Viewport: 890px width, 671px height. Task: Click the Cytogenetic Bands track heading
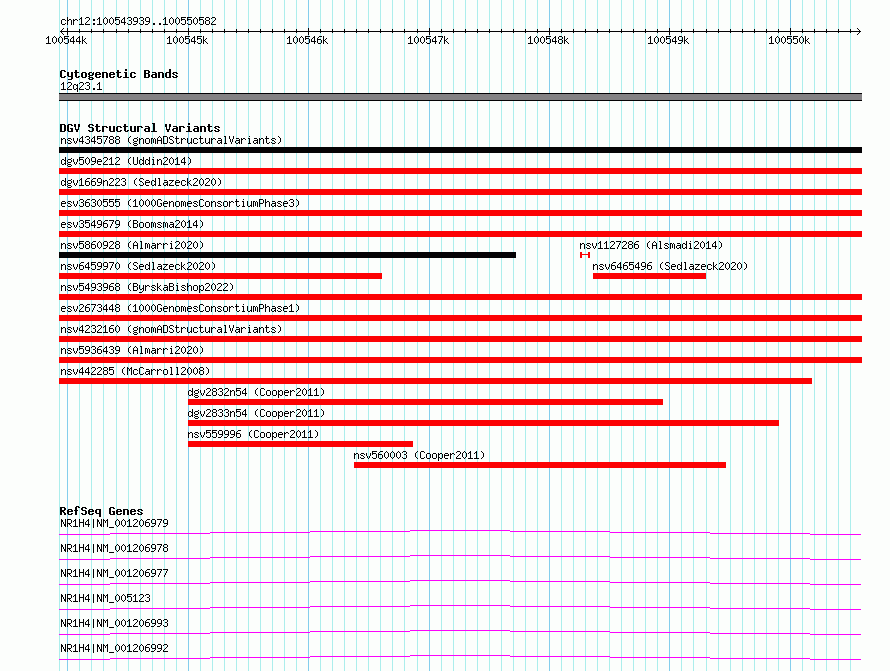point(119,74)
